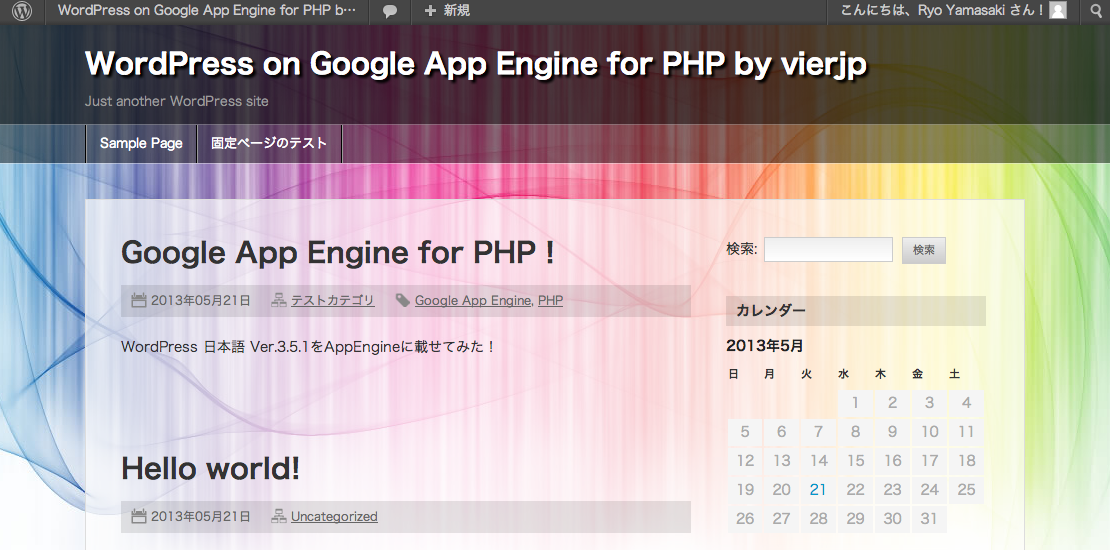Image resolution: width=1110 pixels, height=550 pixels.
Task: Click the 検索: label text
Action: click(742, 249)
